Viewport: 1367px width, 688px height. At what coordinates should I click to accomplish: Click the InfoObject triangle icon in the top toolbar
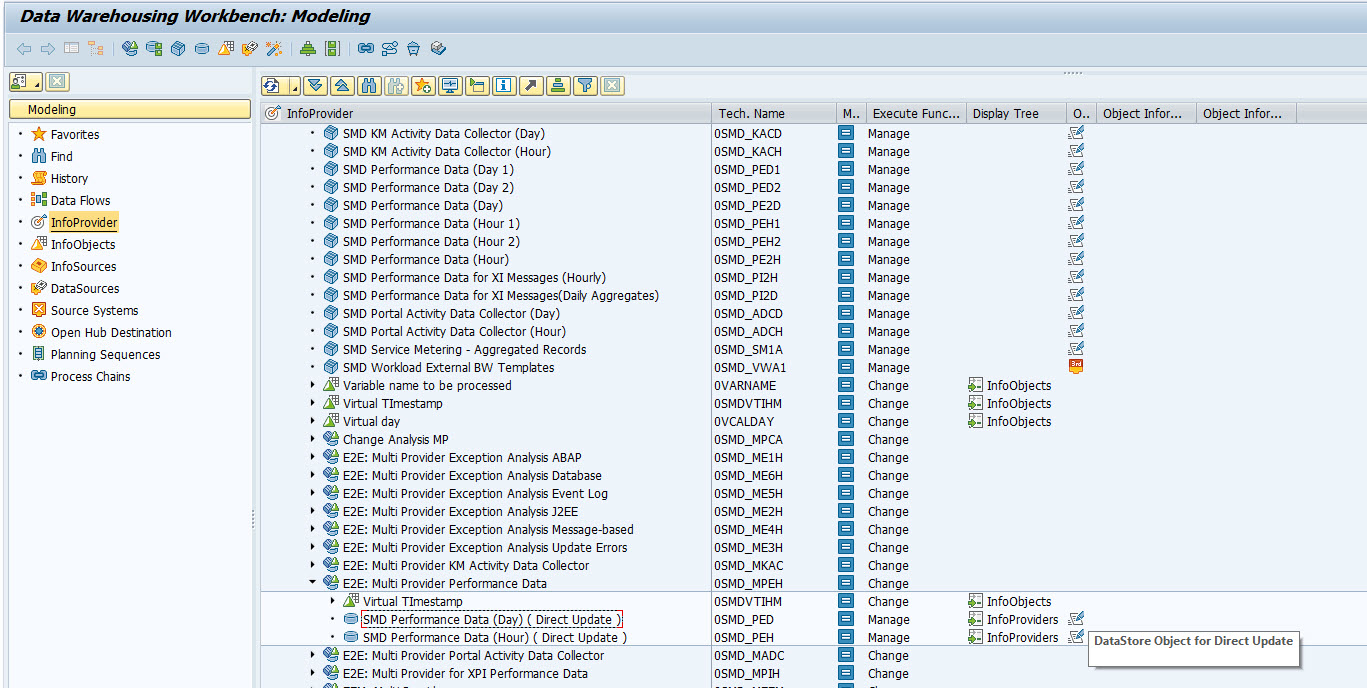click(x=226, y=48)
